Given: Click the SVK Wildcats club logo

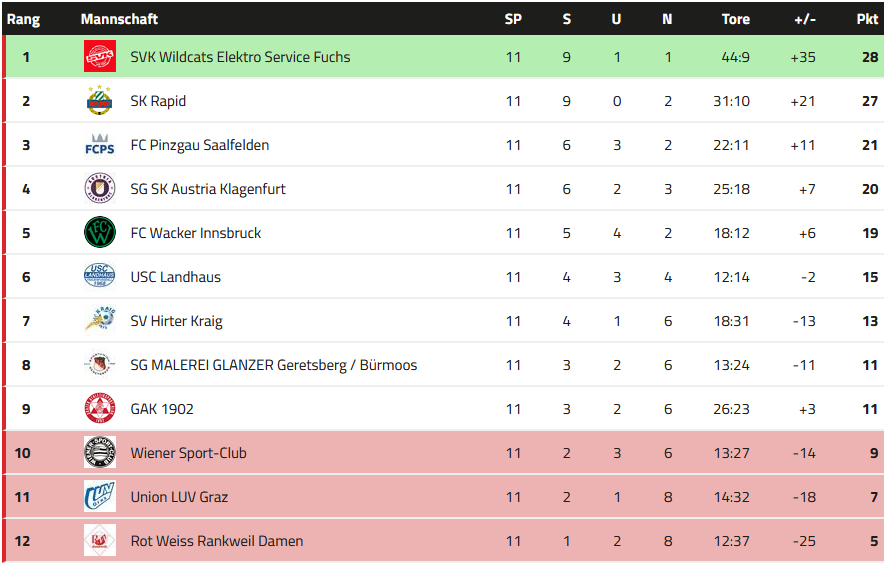Looking at the screenshot, I should click(x=100, y=57).
